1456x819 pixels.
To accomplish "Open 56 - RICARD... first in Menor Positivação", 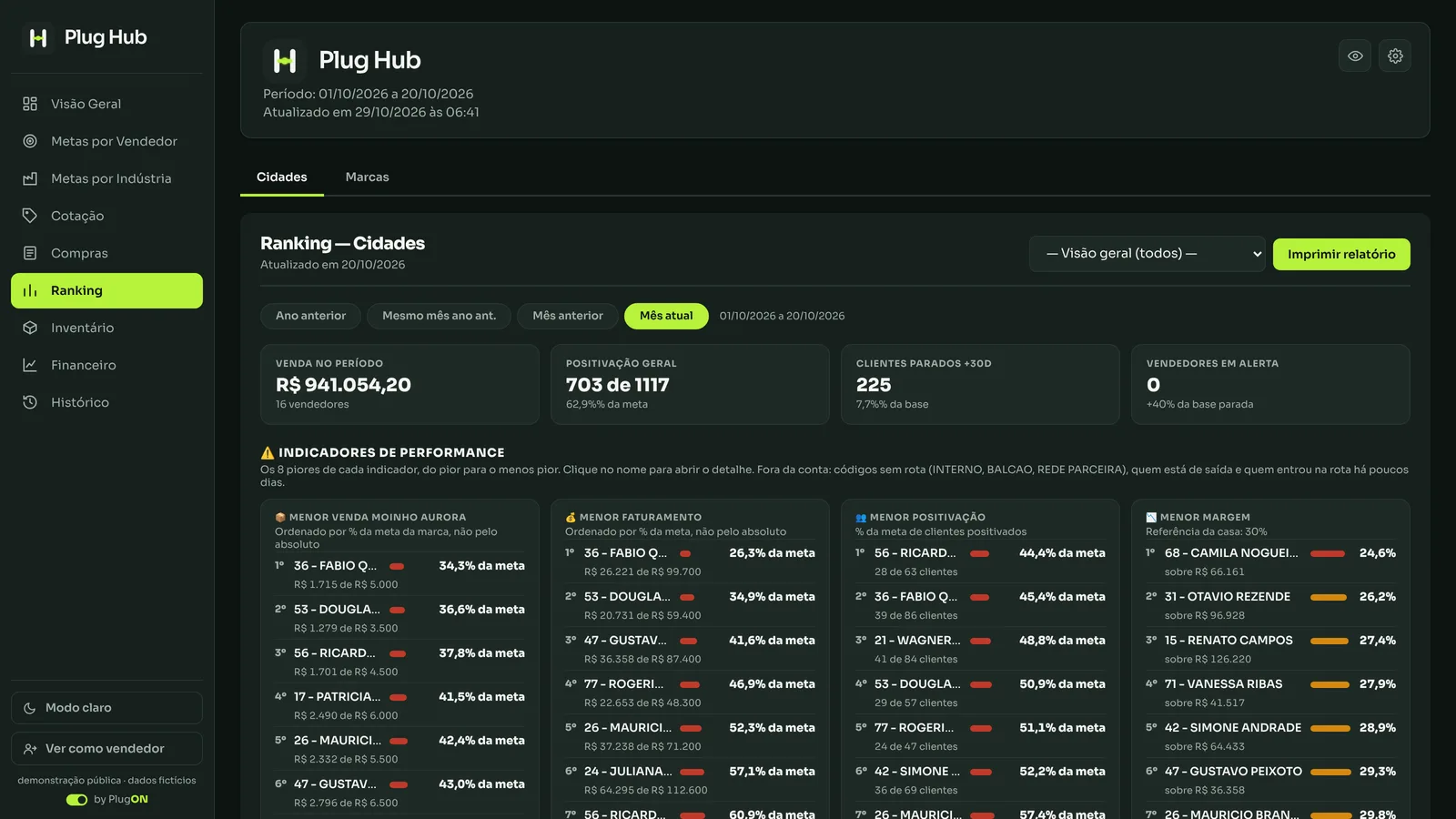I will [915, 553].
